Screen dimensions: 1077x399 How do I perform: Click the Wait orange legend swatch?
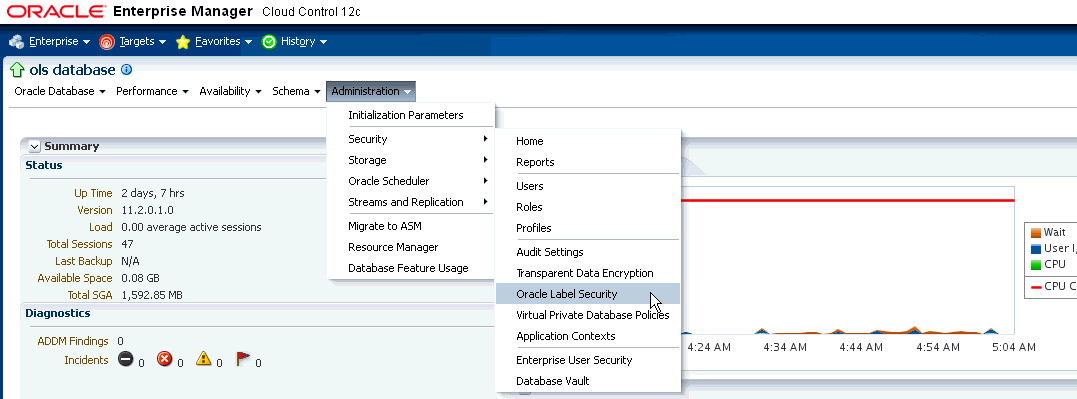tap(1035, 232)
